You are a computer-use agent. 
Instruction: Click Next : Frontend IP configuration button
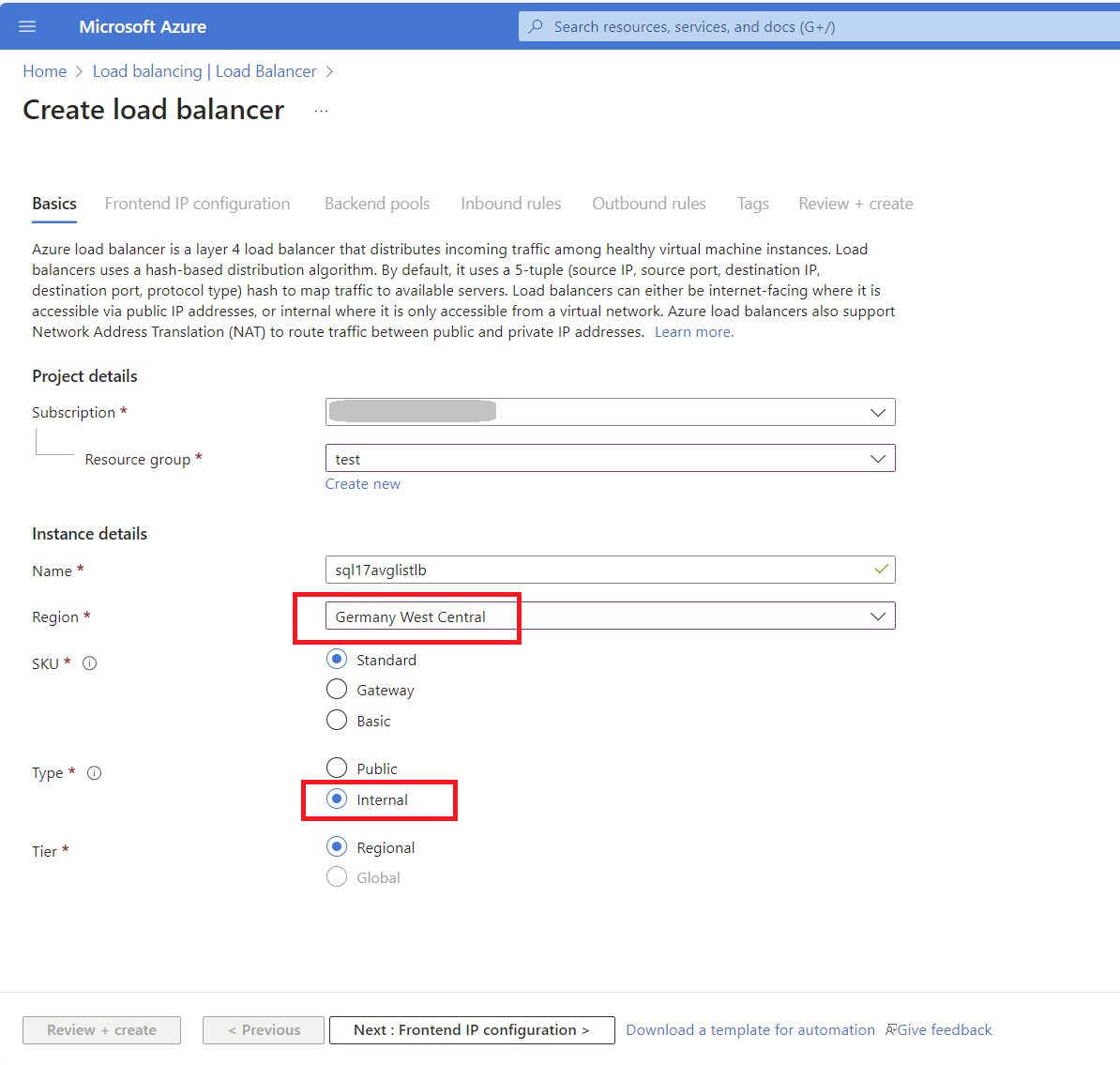[472, 1030]
